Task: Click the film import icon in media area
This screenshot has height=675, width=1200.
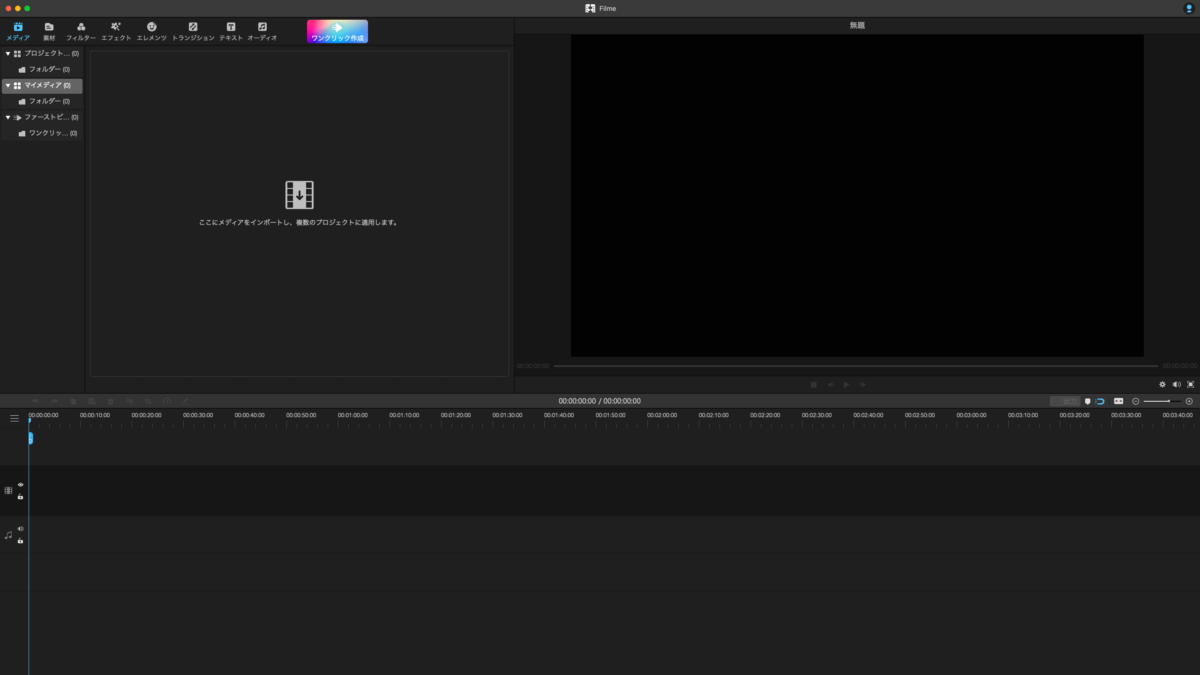Action: [299, 195]
